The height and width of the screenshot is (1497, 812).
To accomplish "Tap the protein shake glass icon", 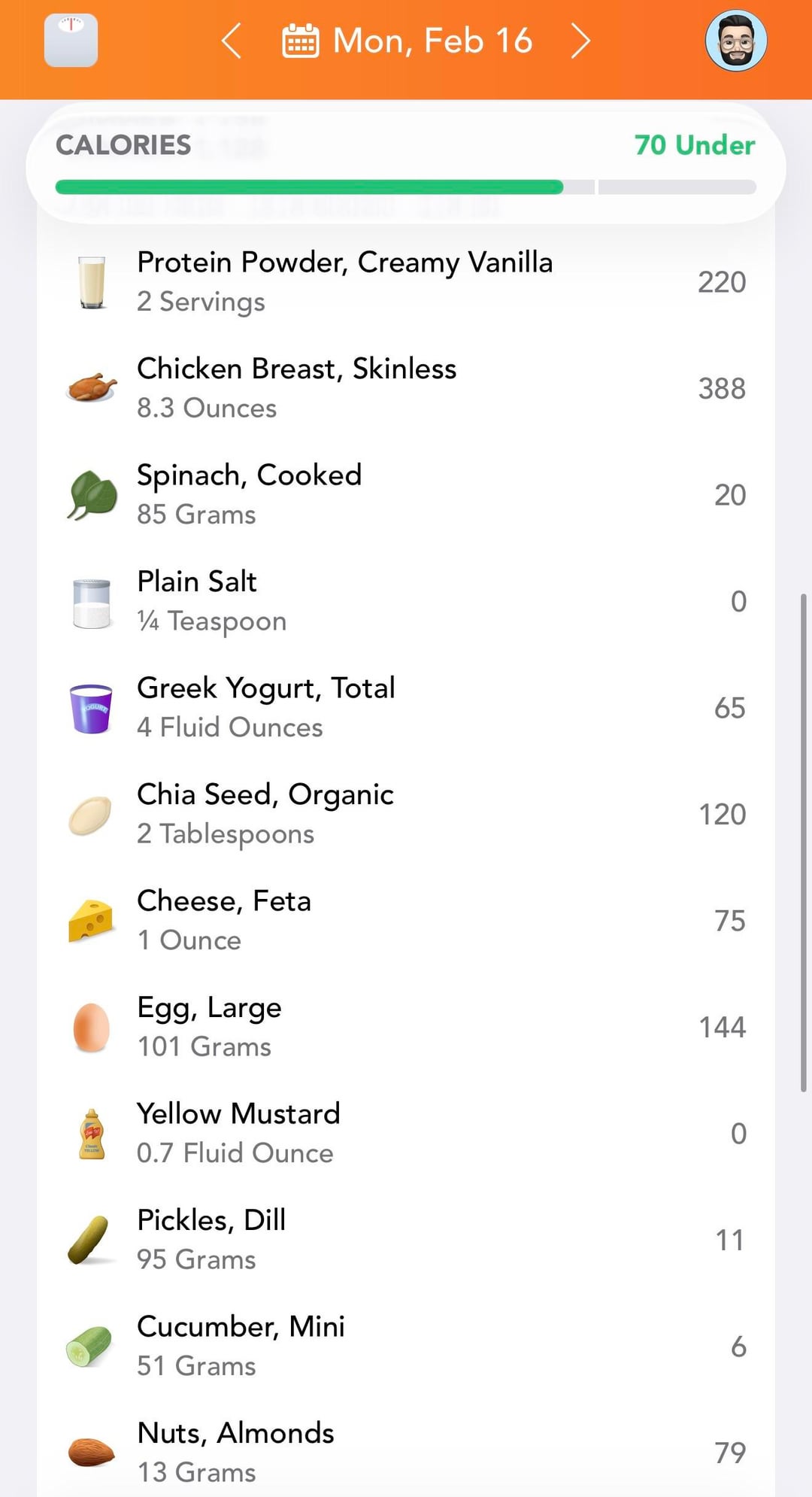I will pos(92,282).
